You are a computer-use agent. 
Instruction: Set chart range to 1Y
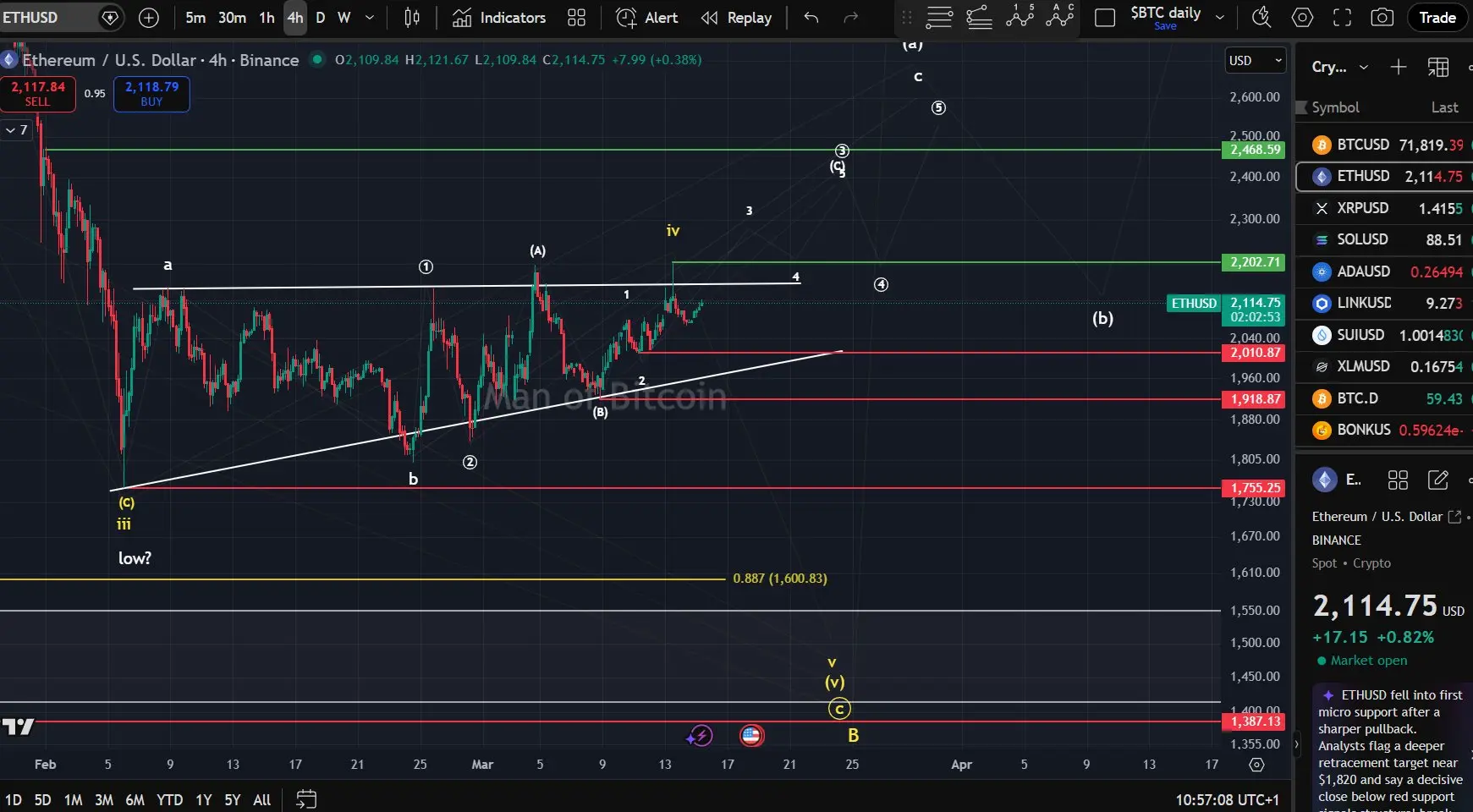pos(203,800)
